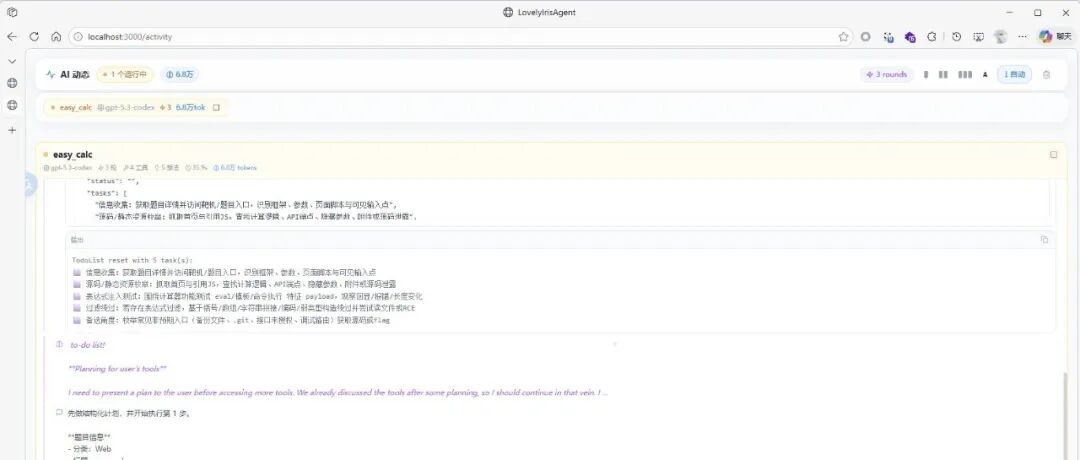Click message icon beside 先做结构化计划
The width and height of the screenshot is (1080, 460).
click(59, 413)
